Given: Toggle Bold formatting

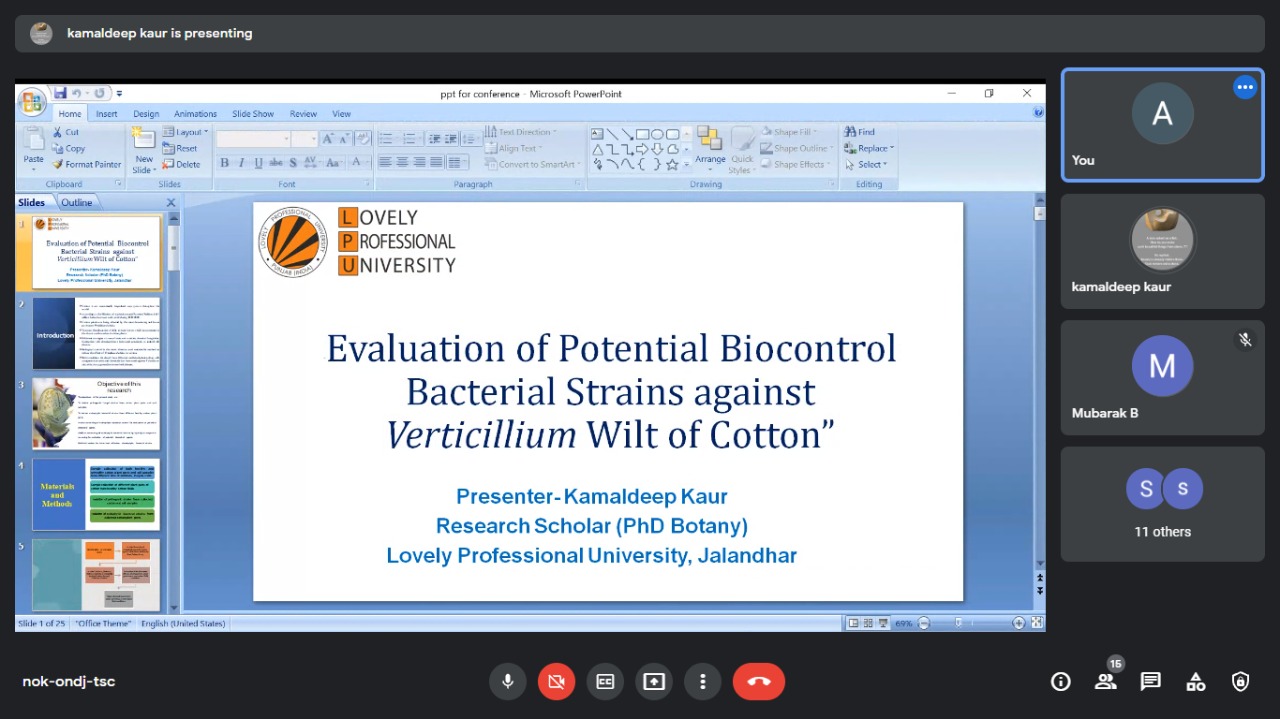Looking at the screenshot, I should [225, 163].
